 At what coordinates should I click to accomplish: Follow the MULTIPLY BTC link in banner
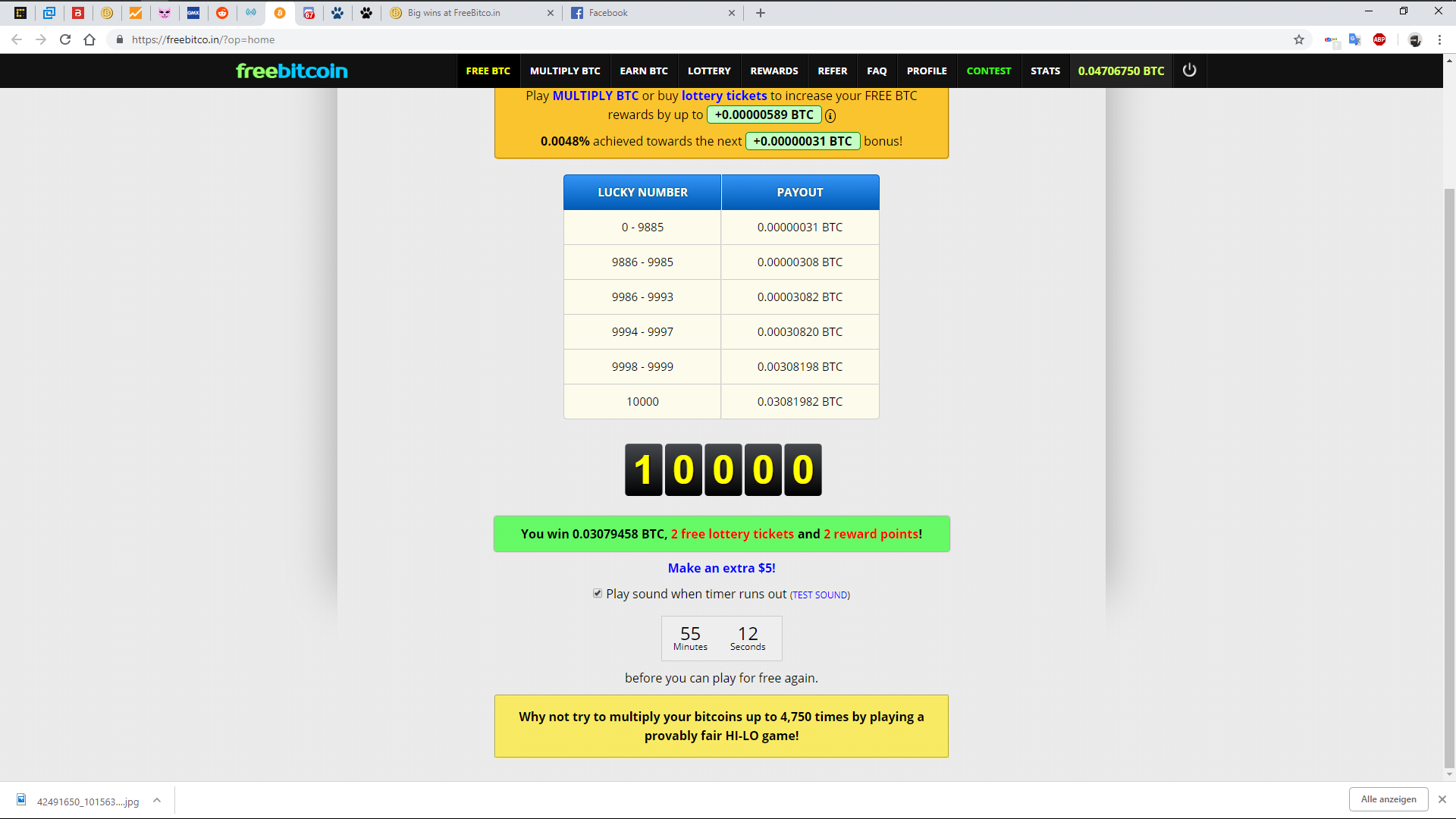(x=595, y=96)
